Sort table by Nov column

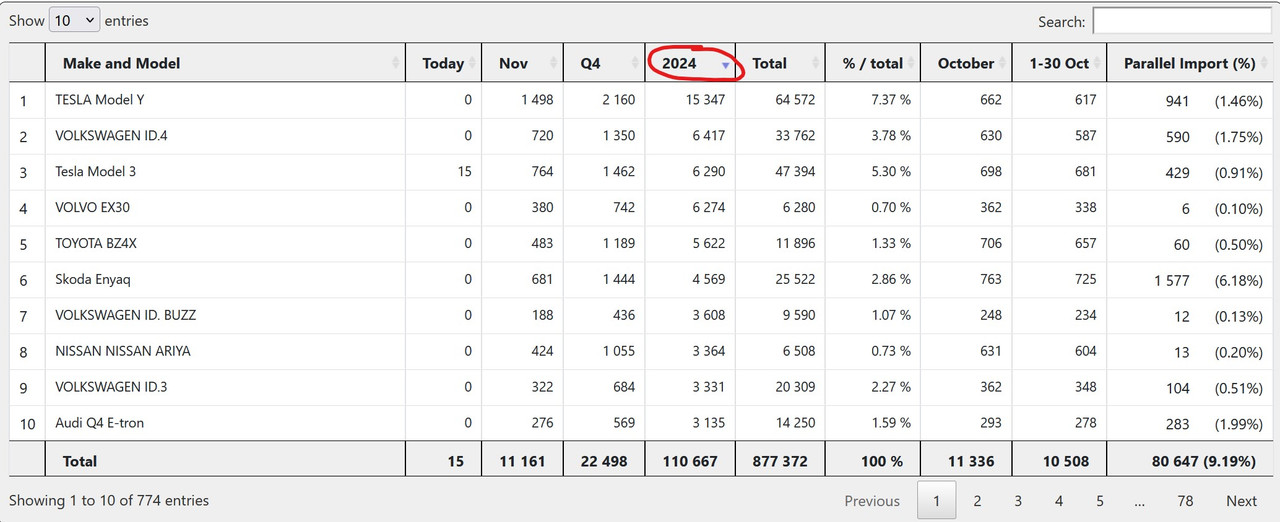(x=522, y=63)
